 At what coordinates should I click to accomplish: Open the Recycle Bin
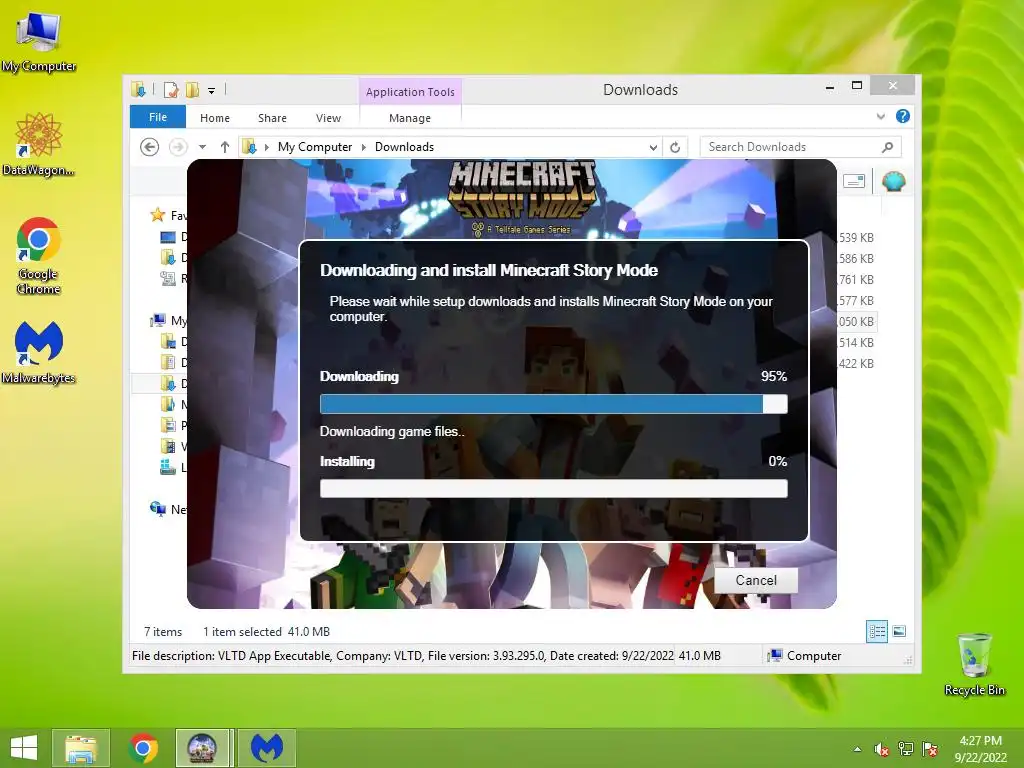(x=974, y=664)
